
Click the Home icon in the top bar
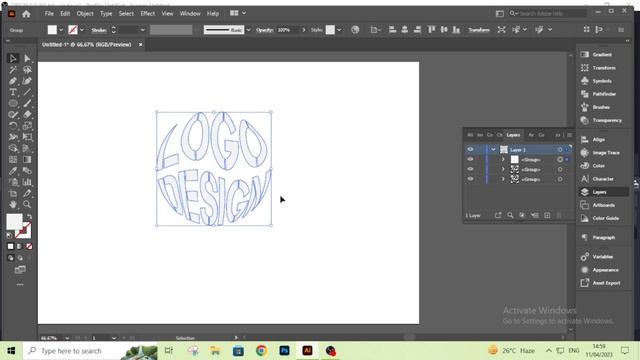click(x=26, y=14)
